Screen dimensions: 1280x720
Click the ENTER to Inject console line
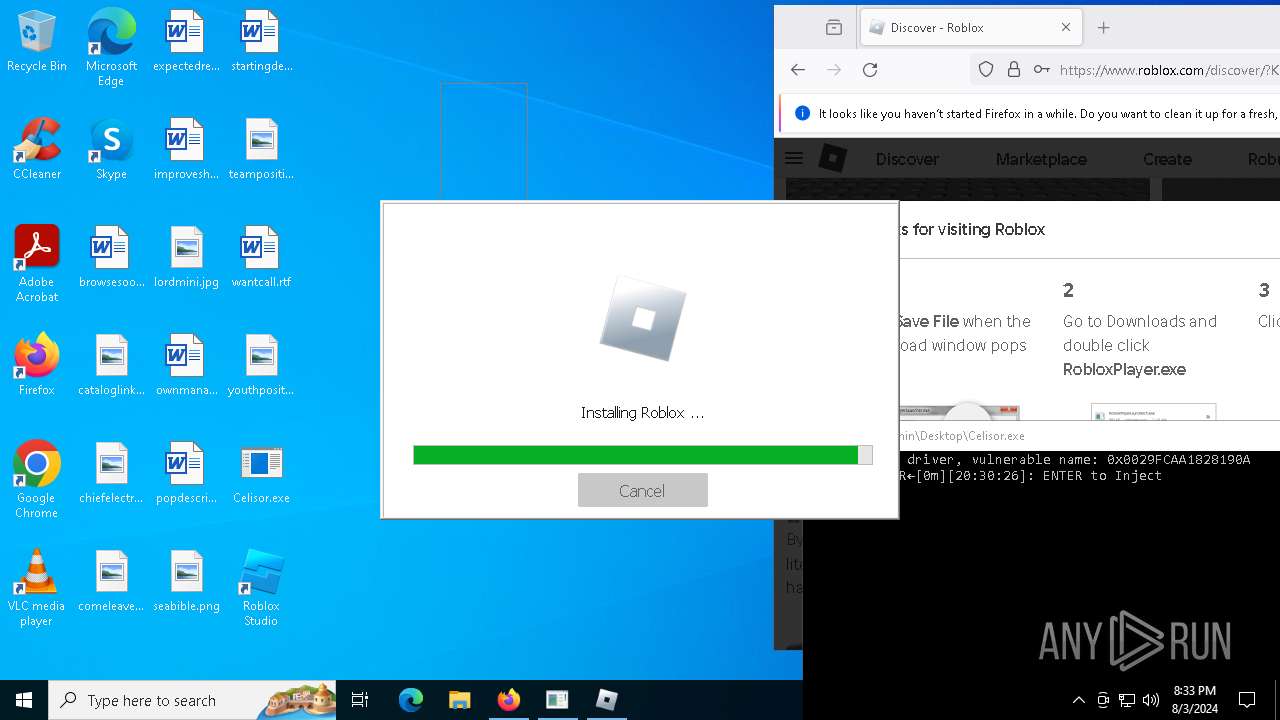(1102, 476)
